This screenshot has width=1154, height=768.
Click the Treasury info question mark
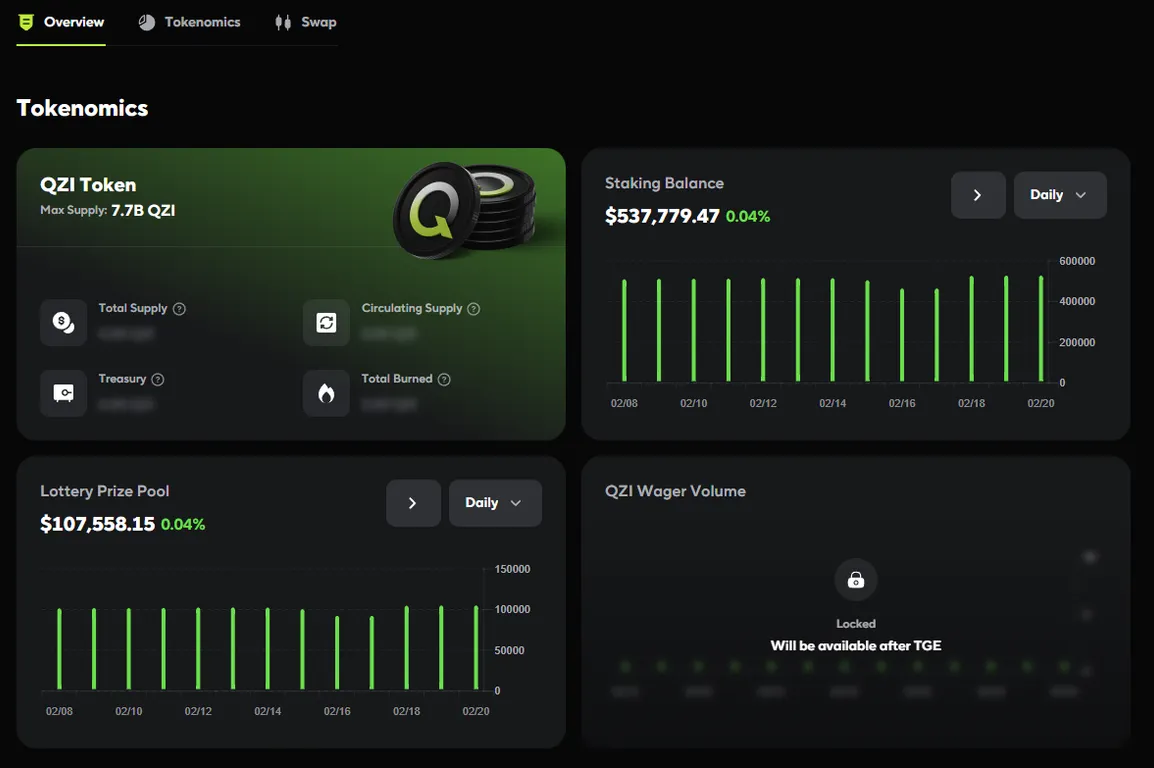pos(157,380)
